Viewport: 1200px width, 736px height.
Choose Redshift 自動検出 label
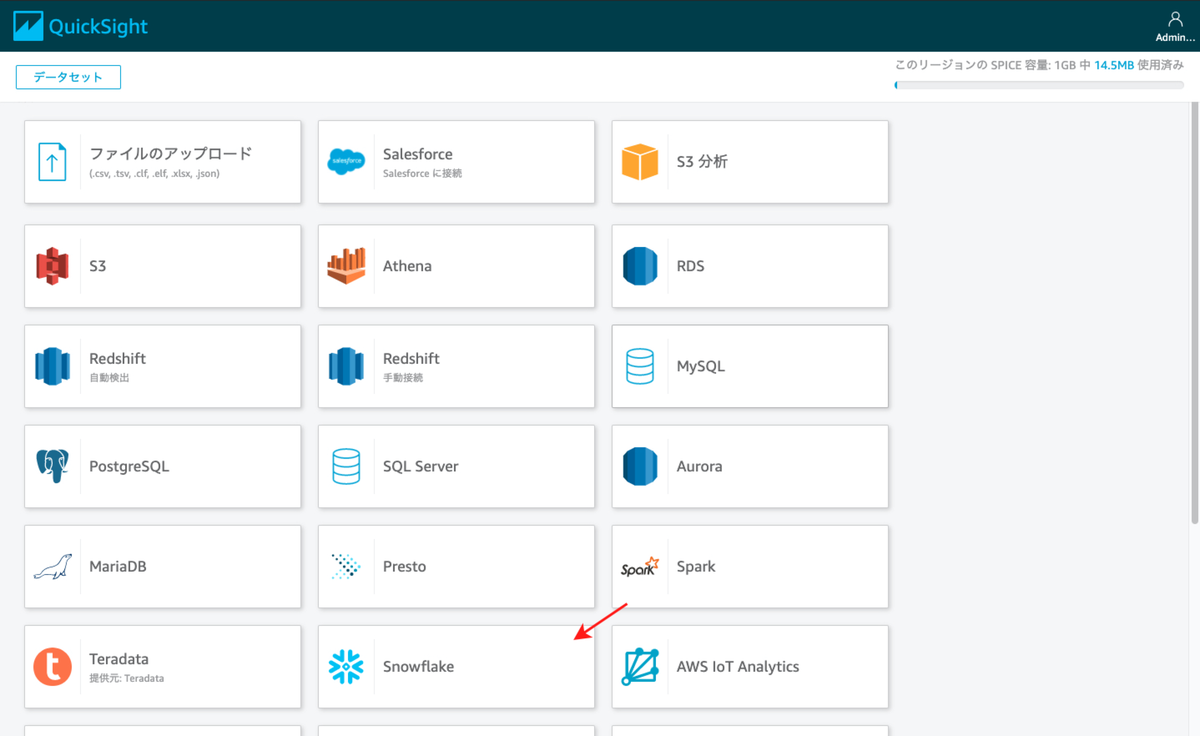[118, 366]
